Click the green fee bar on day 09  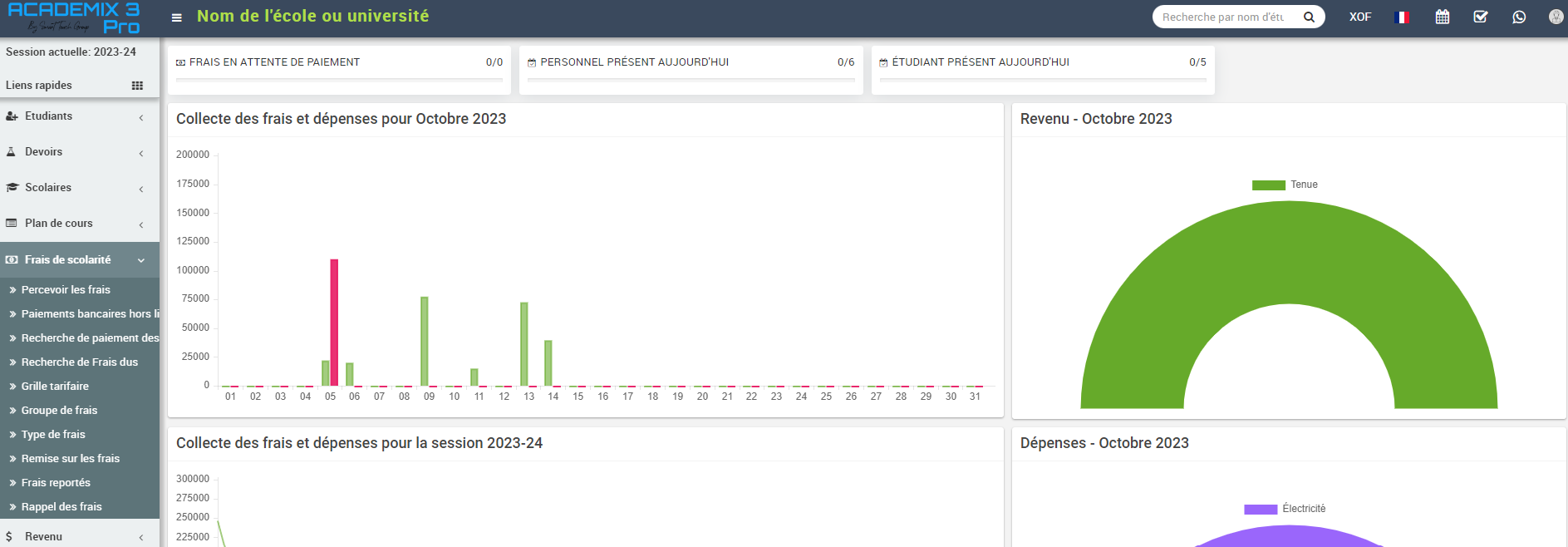point(425,342)
